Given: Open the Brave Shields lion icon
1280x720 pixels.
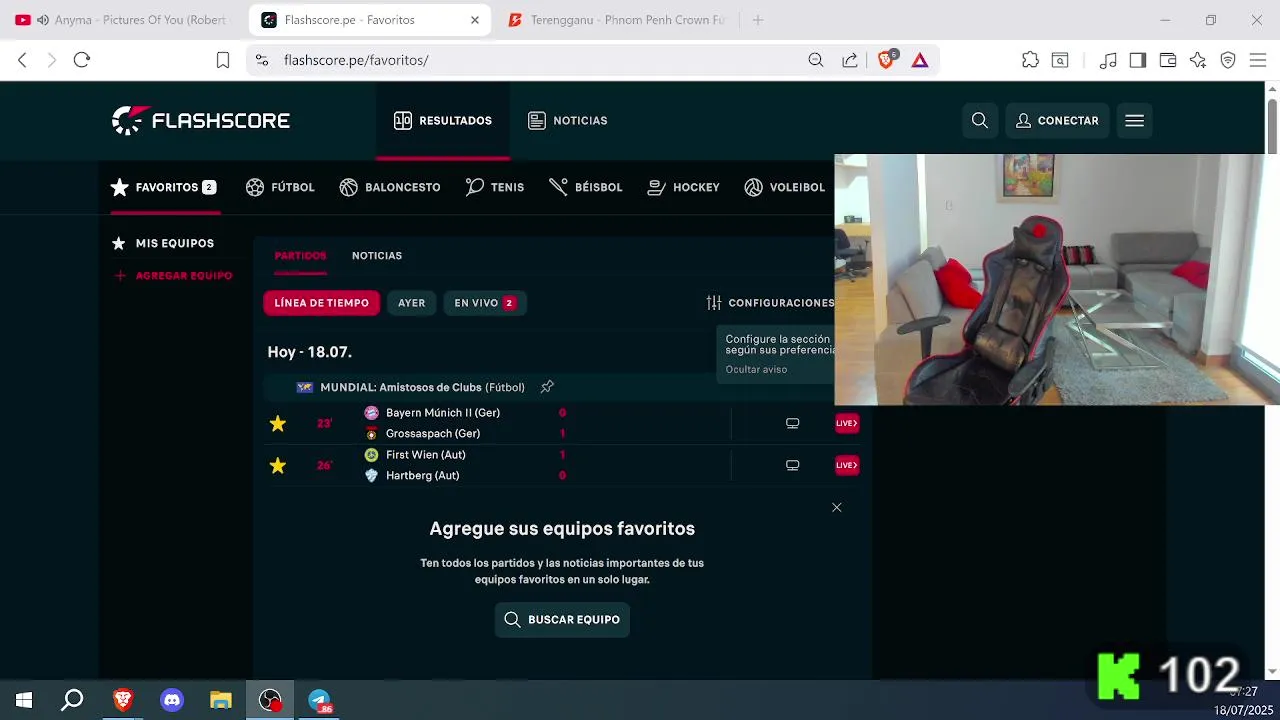Looking at the screenshot, I should tap(886, 60).
